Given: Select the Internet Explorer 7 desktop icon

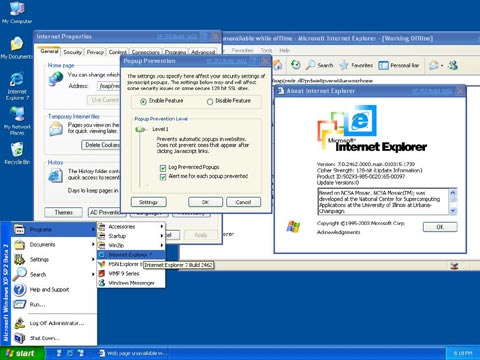Looking at the screenshot, I should [x=17, y=86].
